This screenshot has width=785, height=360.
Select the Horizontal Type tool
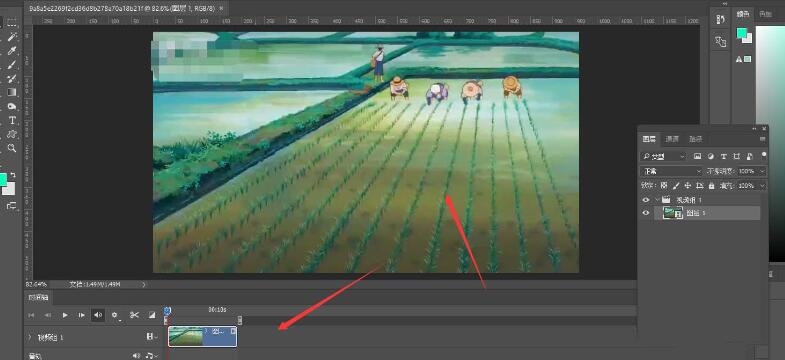point(12,121)
